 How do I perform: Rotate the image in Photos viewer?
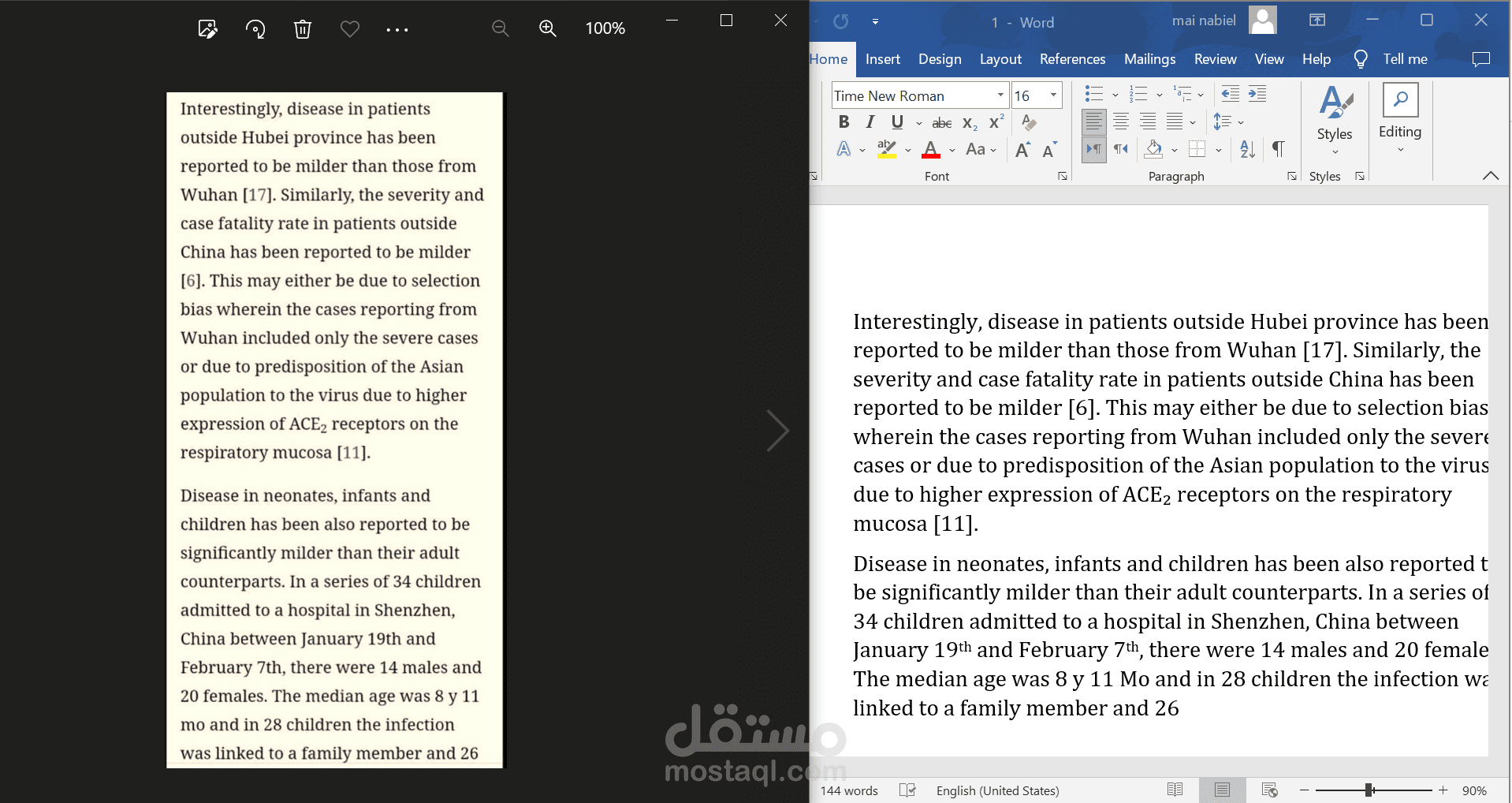pyautogui.click(x=255, y=29)
